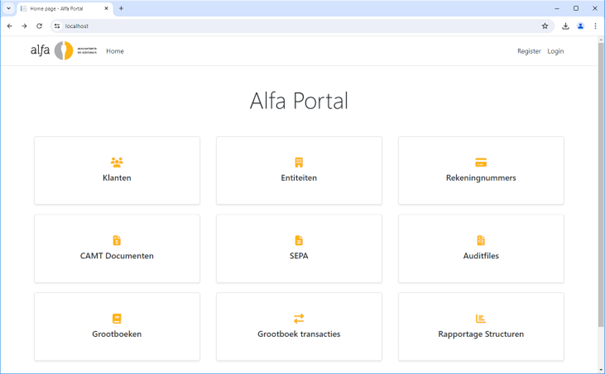605x374 pixels.
Task: Open the Home navigation link
Action: pyautogui.click(x=115, y=51)
